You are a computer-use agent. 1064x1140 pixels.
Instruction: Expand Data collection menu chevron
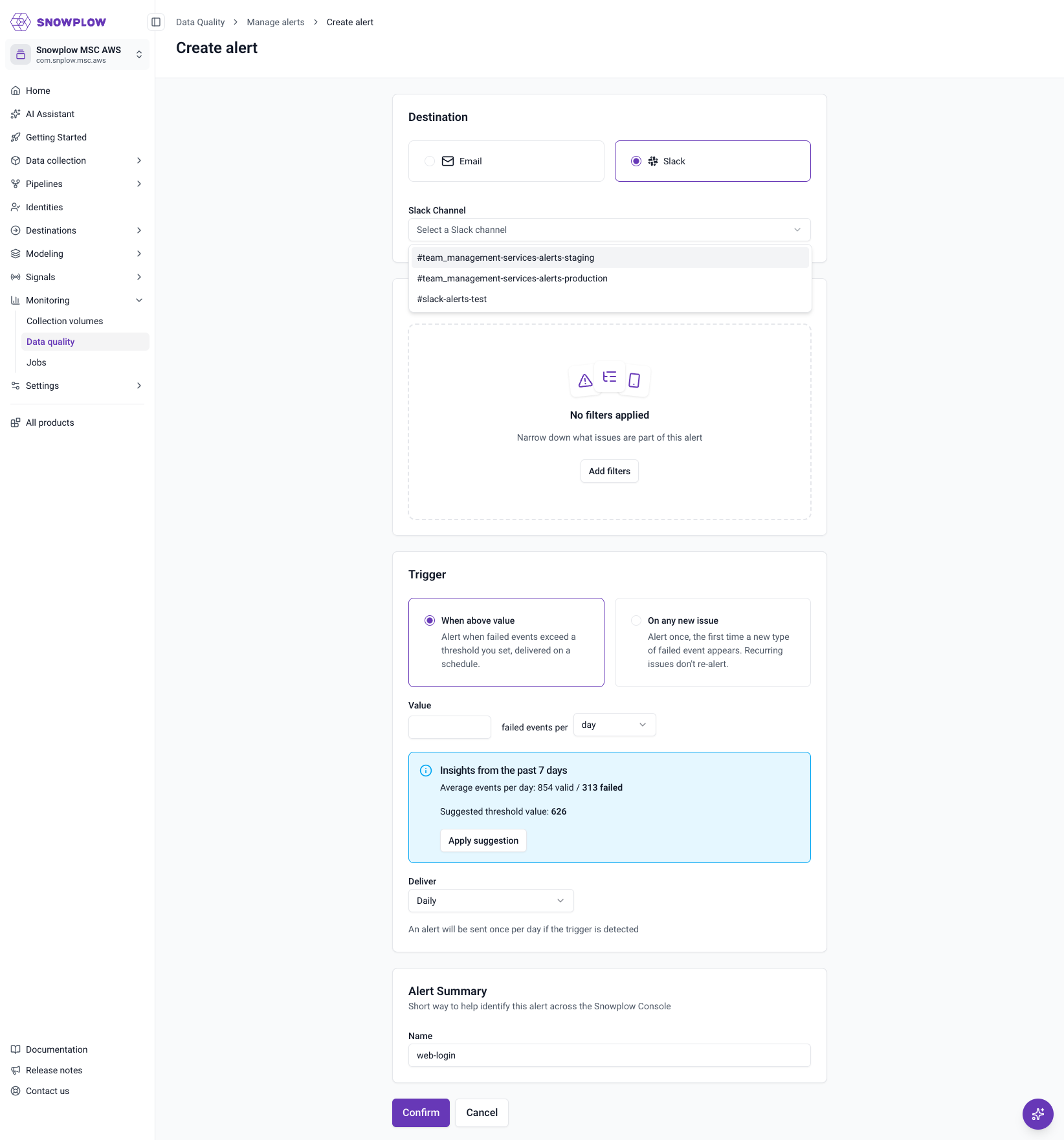(139, 160)
